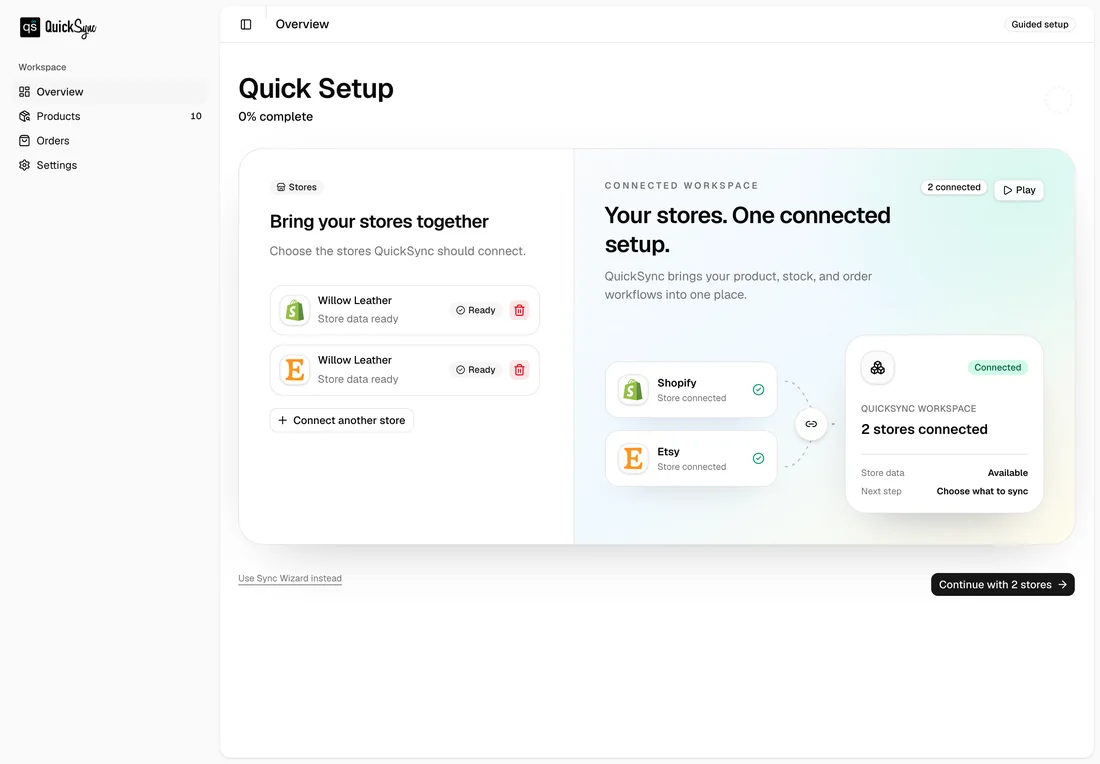Click the Products box icon in sidebar
Viewport: 1100px width, 764px height.
tap(25, 116)
